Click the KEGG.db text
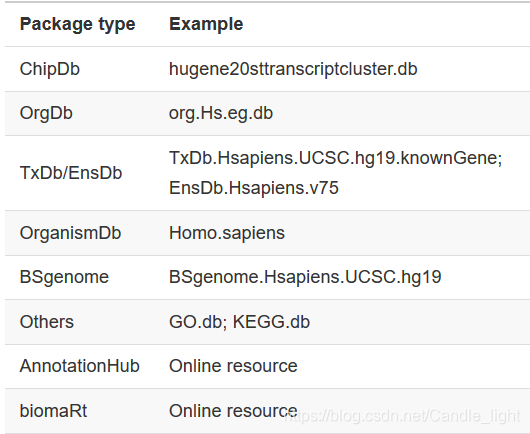Screen dimensions: 530x434 click(271, 322)
